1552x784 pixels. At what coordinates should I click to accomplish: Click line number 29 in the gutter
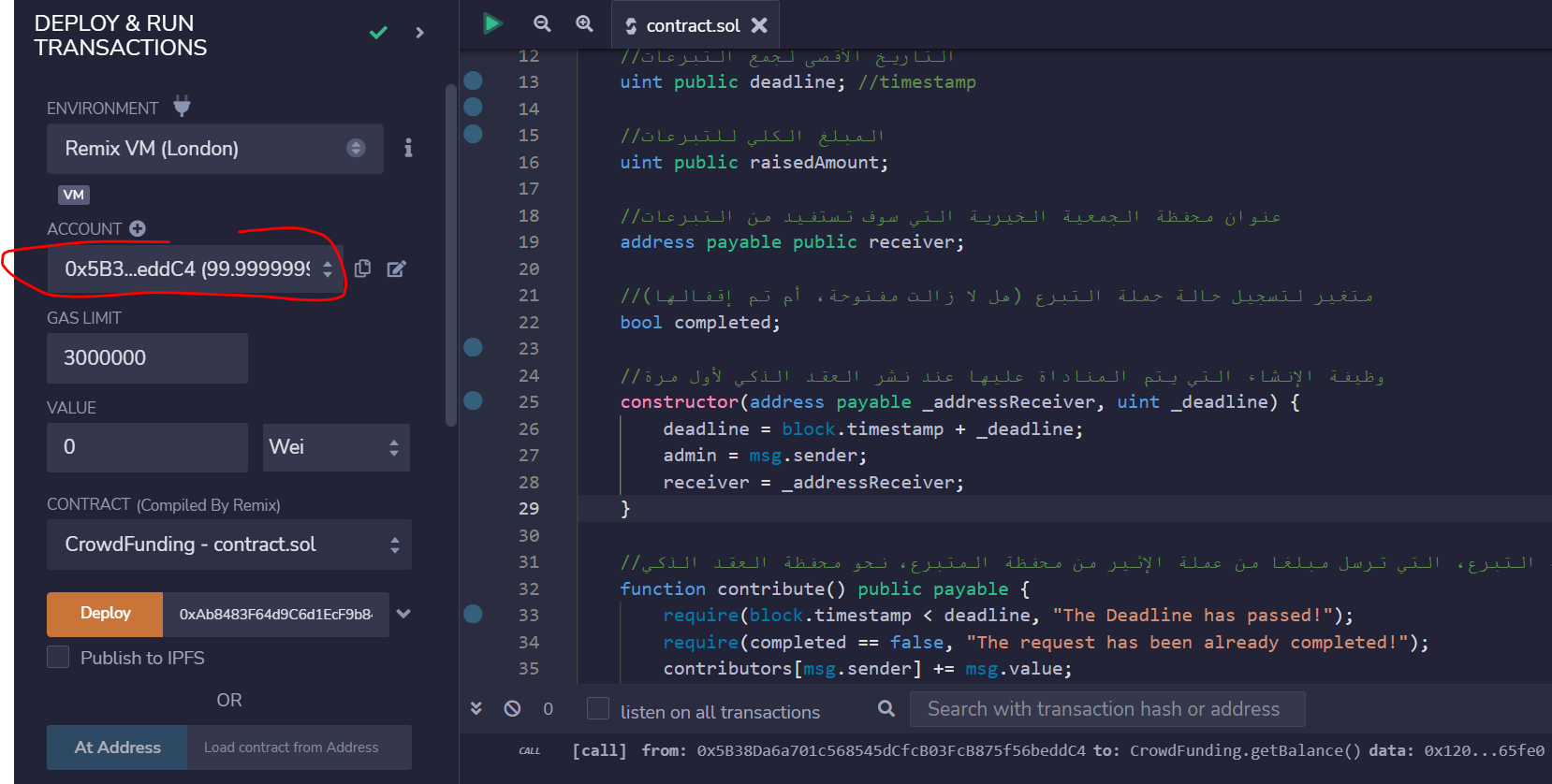pos(529,509)
